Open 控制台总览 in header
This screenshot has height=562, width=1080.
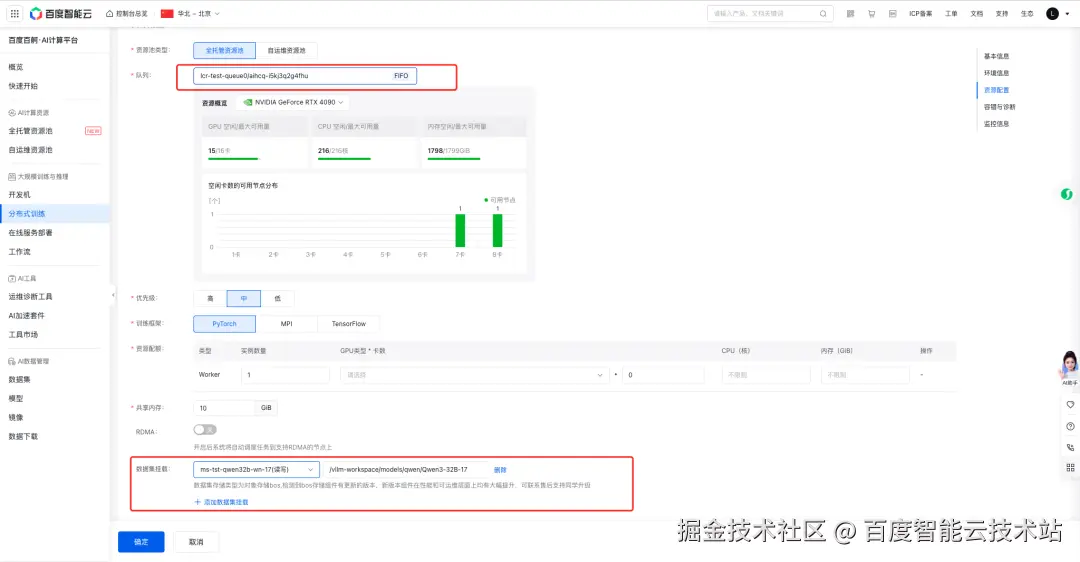127,13
